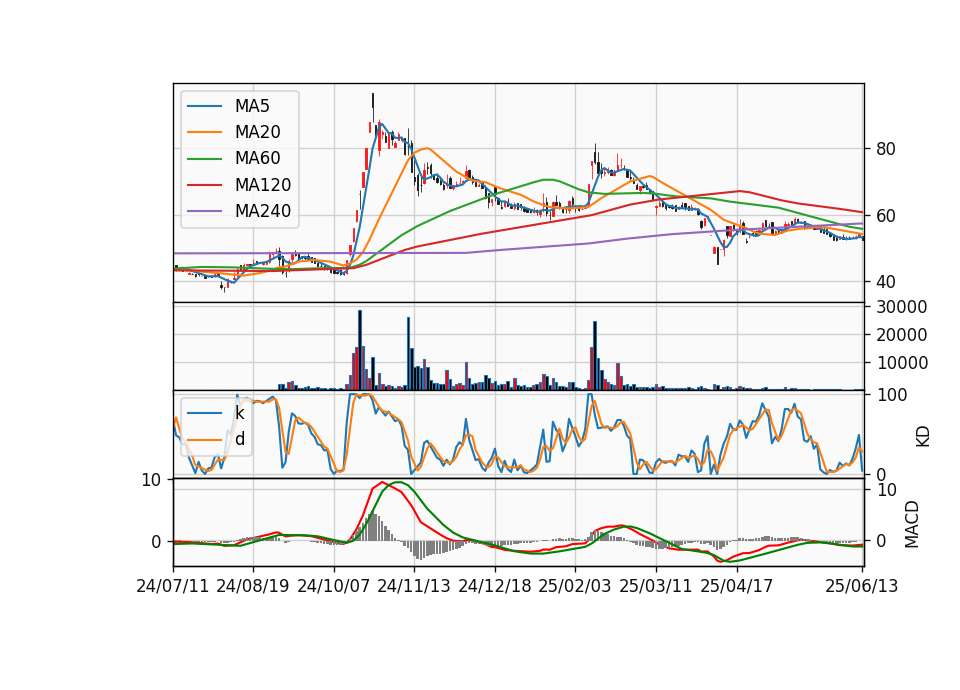Click the MA120 legend label

[263, 185]
